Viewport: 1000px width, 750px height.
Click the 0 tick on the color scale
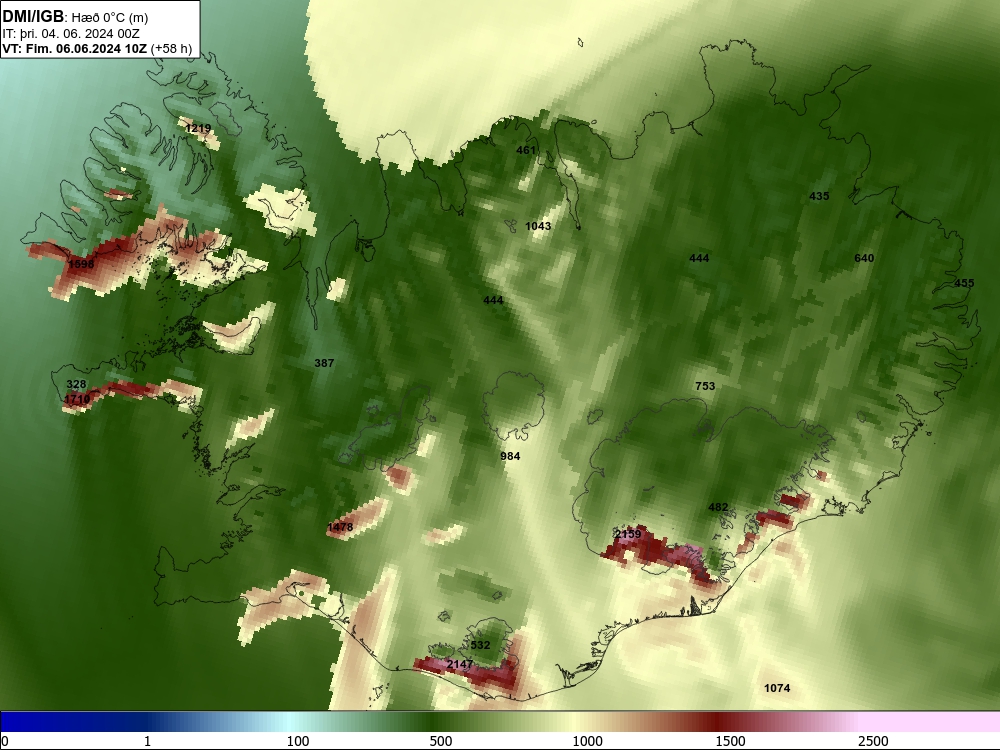pos(6,740)
